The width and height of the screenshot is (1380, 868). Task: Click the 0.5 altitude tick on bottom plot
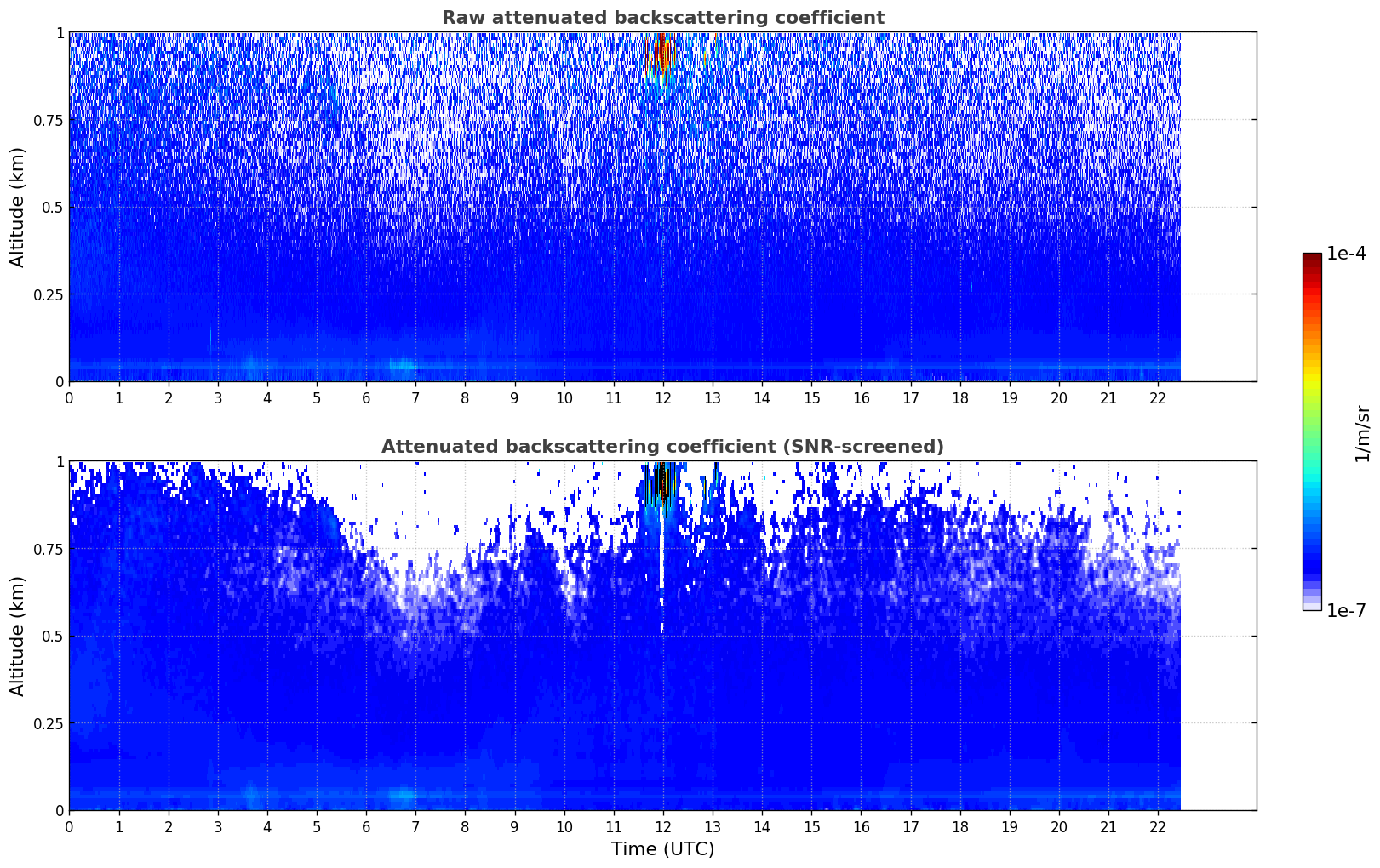pos(53,636)
